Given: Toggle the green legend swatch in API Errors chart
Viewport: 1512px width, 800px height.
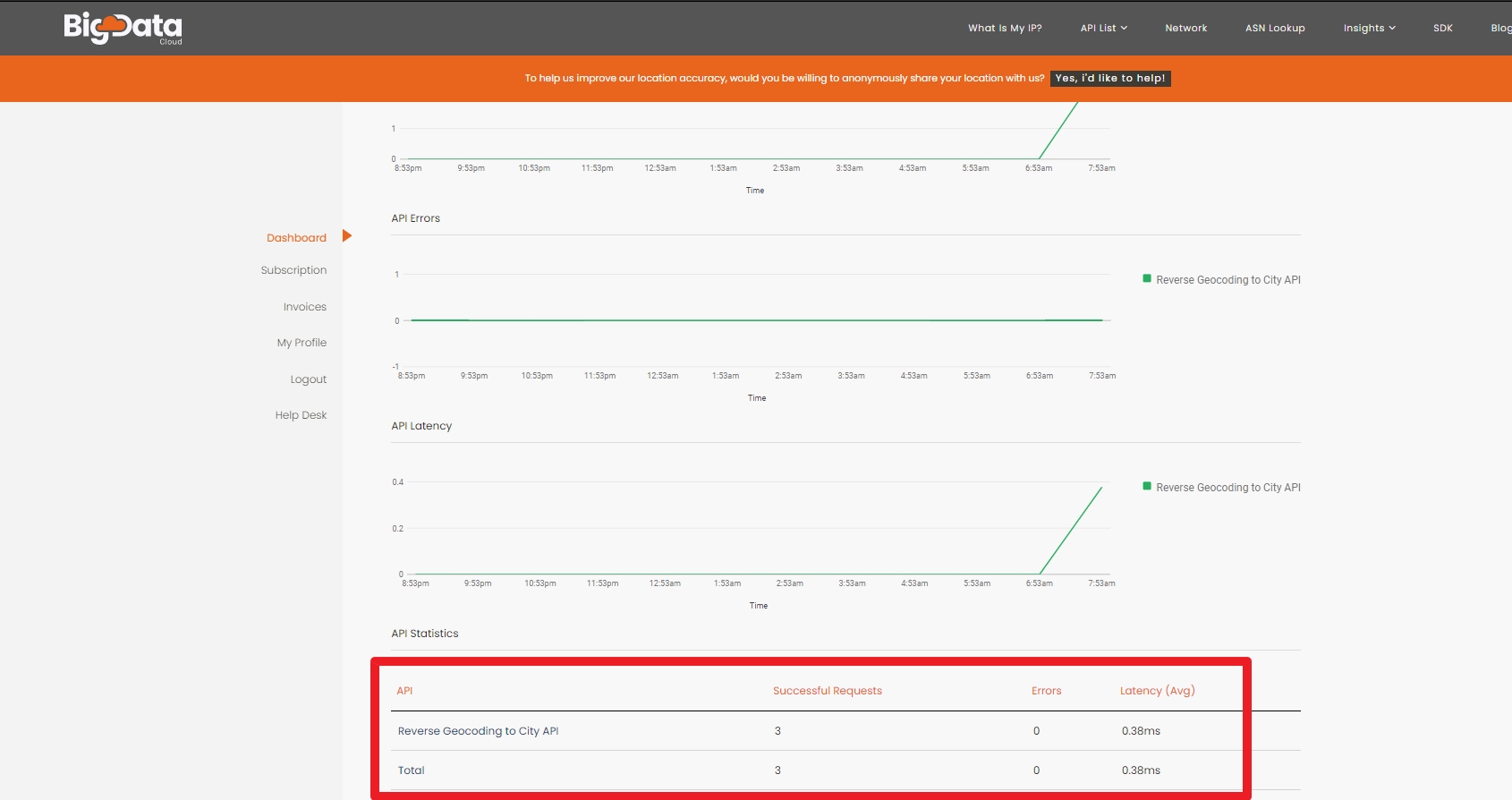Looking at the screenshot, I should click(1147, 278).
